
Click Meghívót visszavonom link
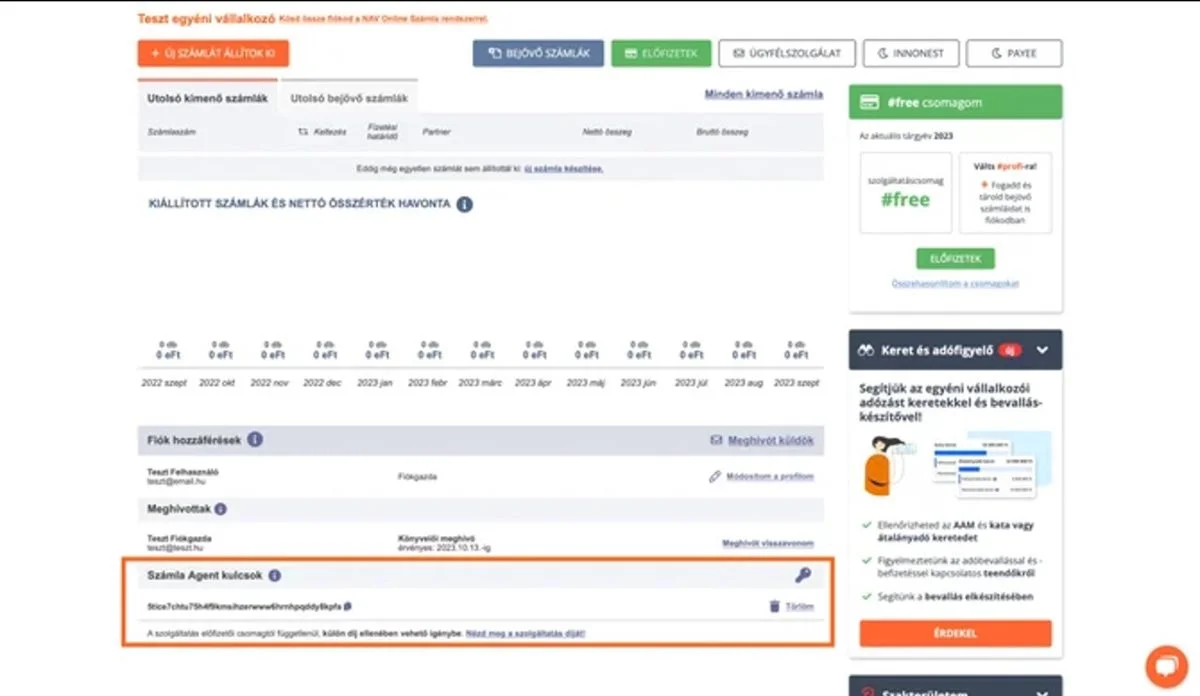point(768,544)
